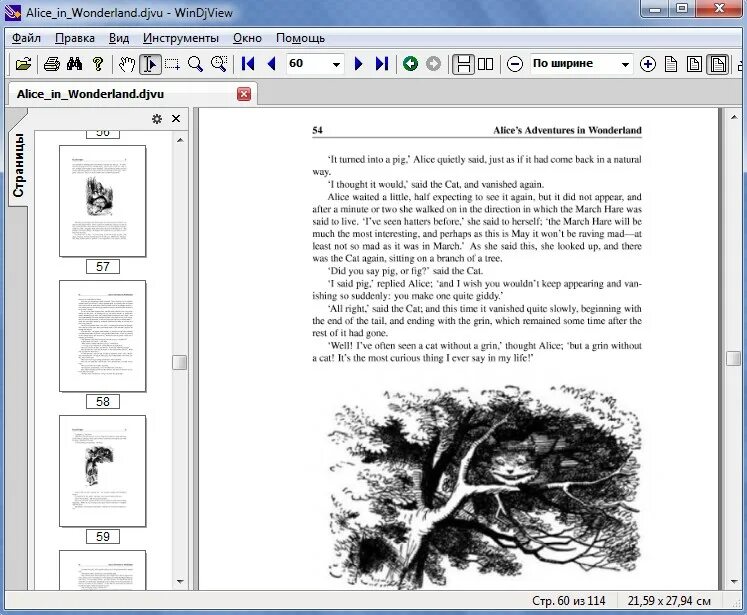Close the thumbnails side panel
The width and height of the screenshot is (747, 615).
[x=176, y=119]
